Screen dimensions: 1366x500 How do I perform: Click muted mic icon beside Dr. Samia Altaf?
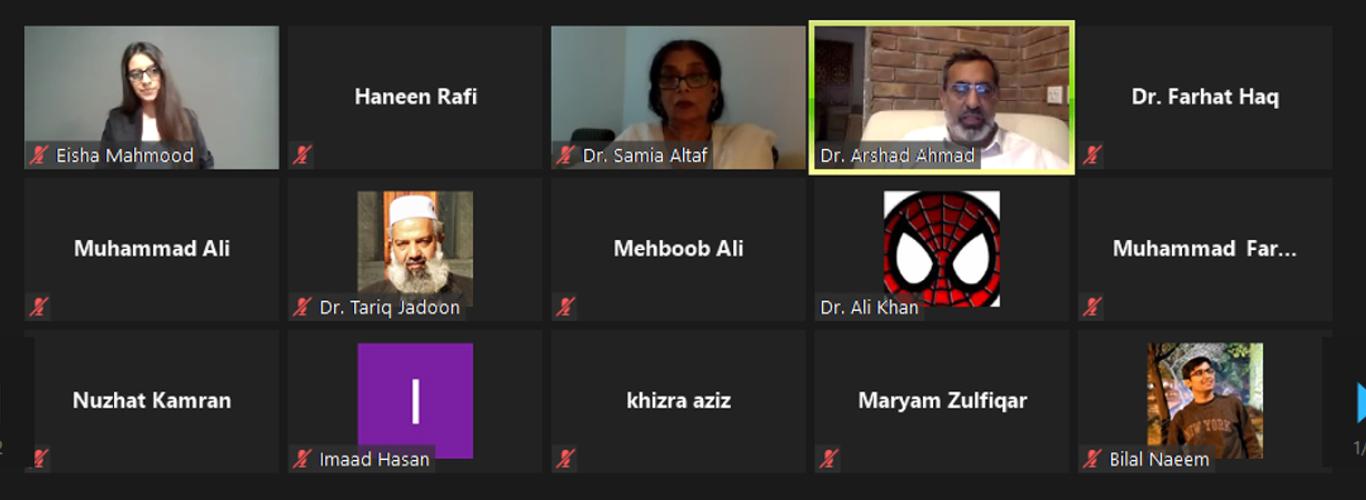(x=566, y=155)
